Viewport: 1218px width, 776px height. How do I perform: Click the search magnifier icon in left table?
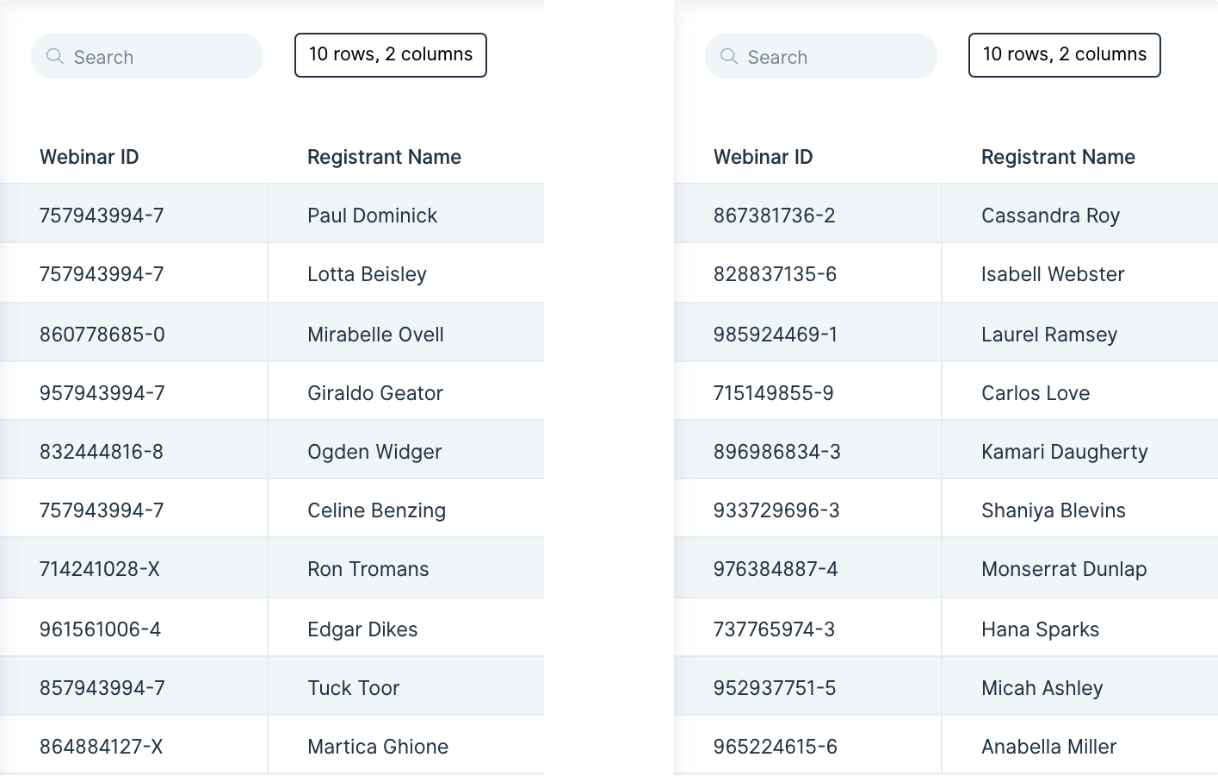[x=55, y=57]
